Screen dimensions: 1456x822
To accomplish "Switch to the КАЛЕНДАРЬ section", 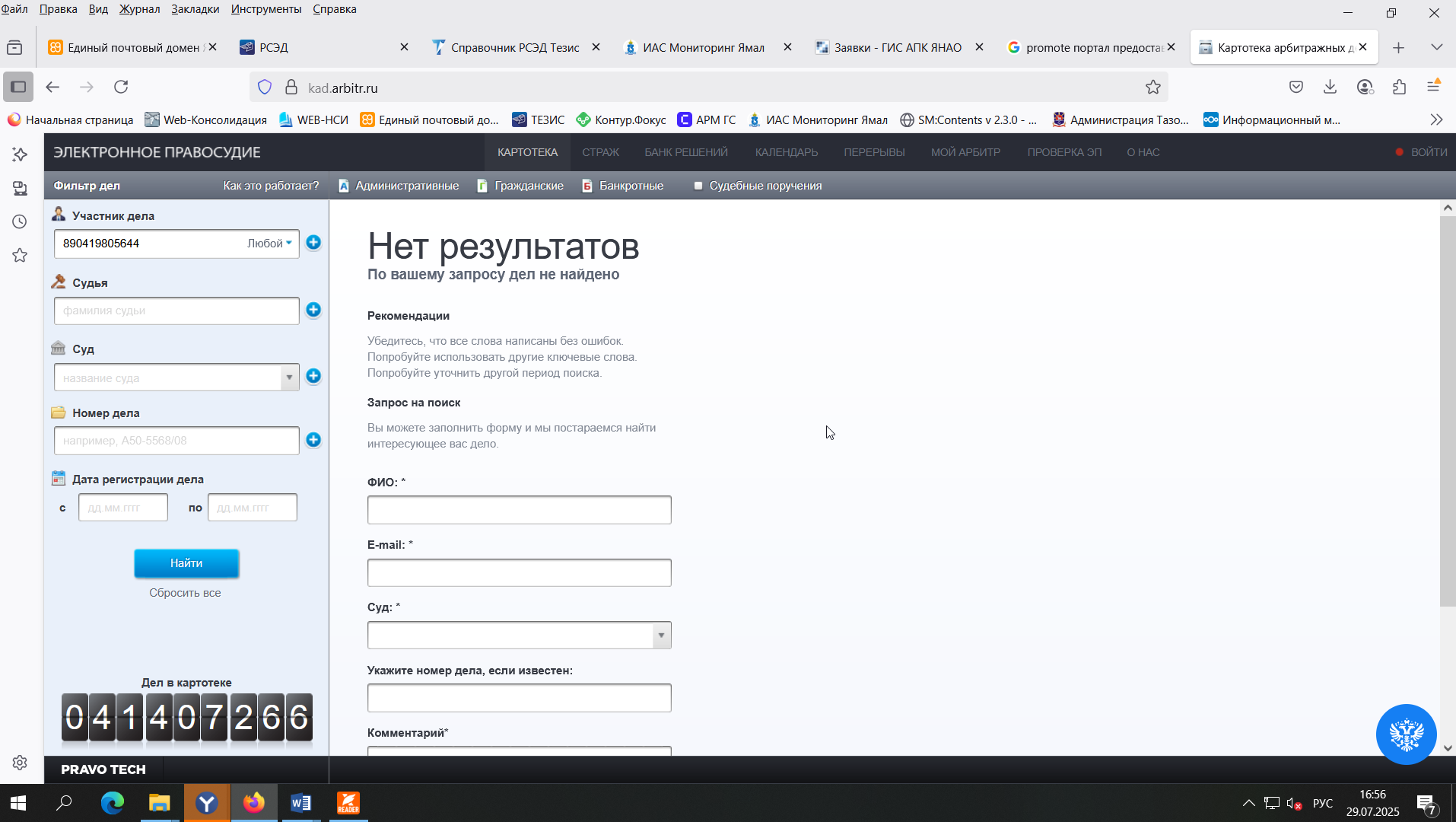I will 787,152.
